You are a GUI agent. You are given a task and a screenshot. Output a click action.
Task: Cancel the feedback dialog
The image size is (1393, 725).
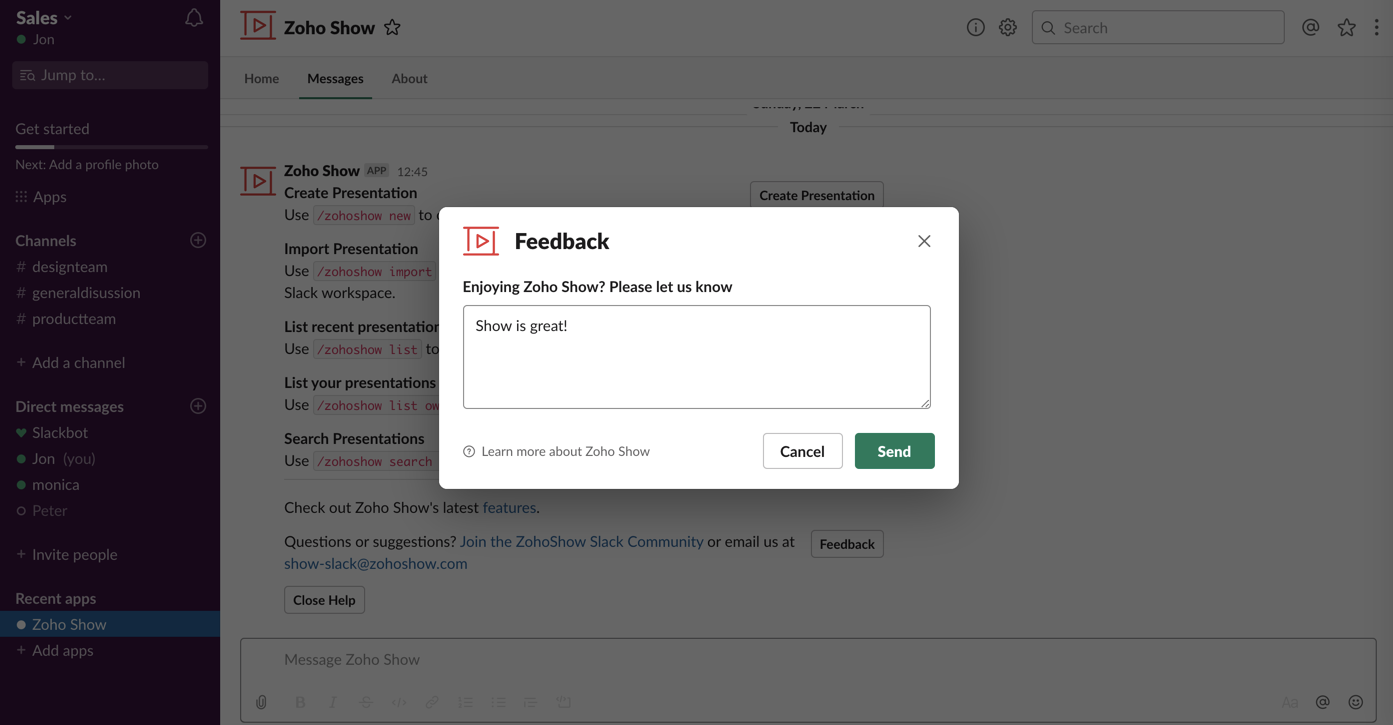(802, 451)
